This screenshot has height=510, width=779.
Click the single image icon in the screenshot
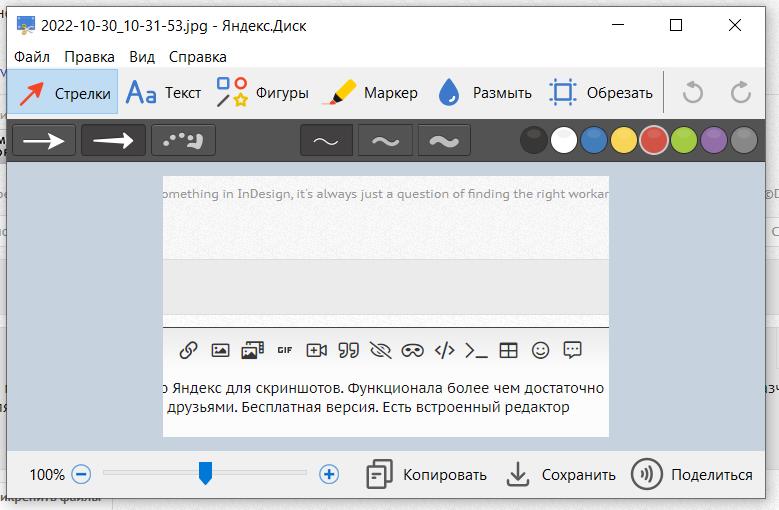[x=220, y=351]
